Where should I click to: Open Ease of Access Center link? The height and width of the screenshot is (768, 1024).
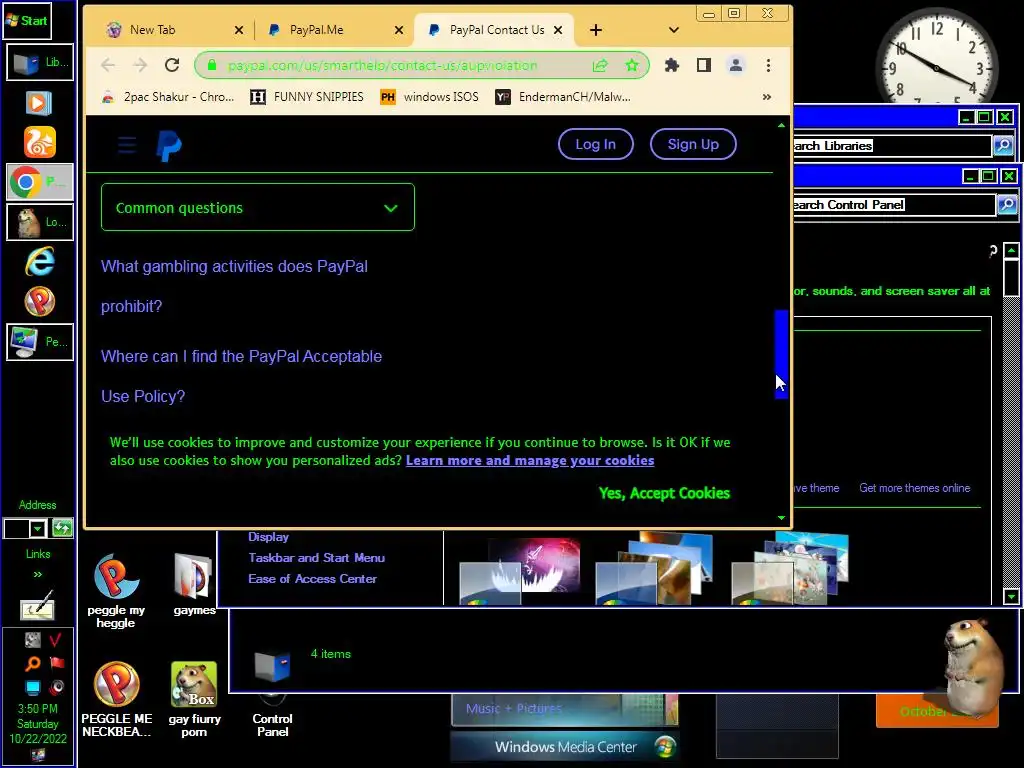point(312,579)
